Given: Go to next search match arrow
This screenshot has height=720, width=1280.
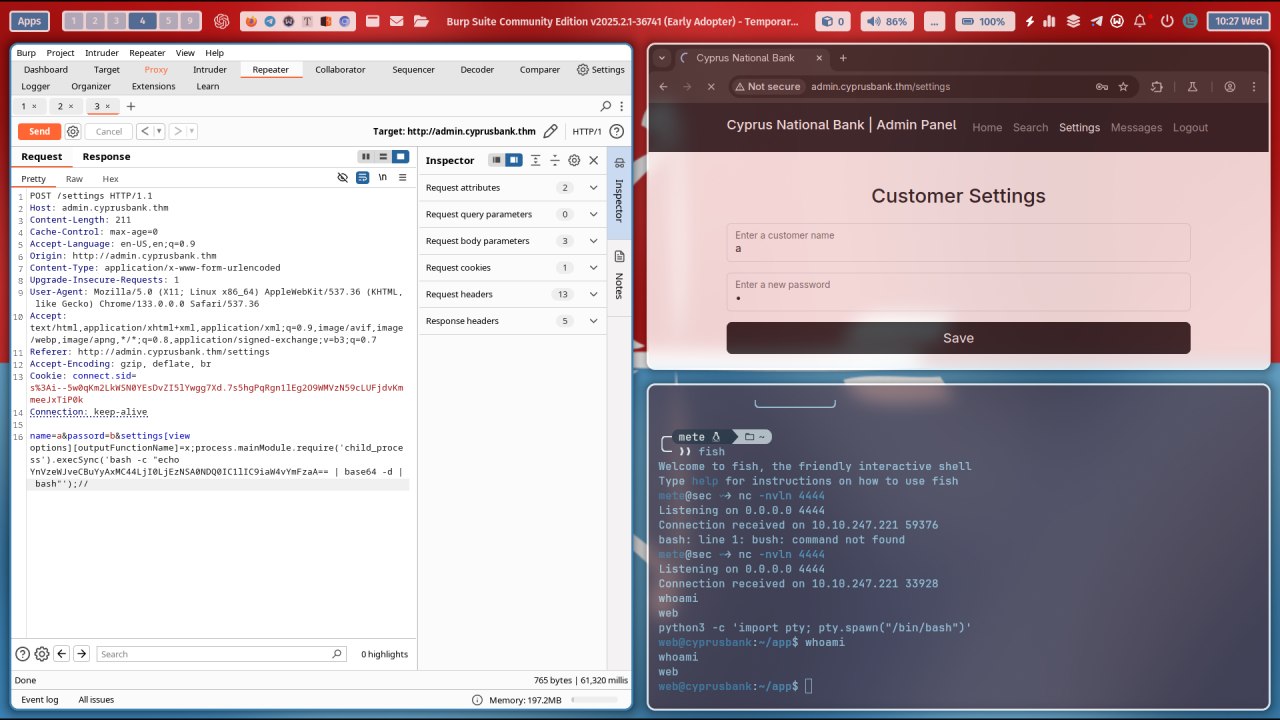Looking at the screenshot, I should click(x=81, y=654).
